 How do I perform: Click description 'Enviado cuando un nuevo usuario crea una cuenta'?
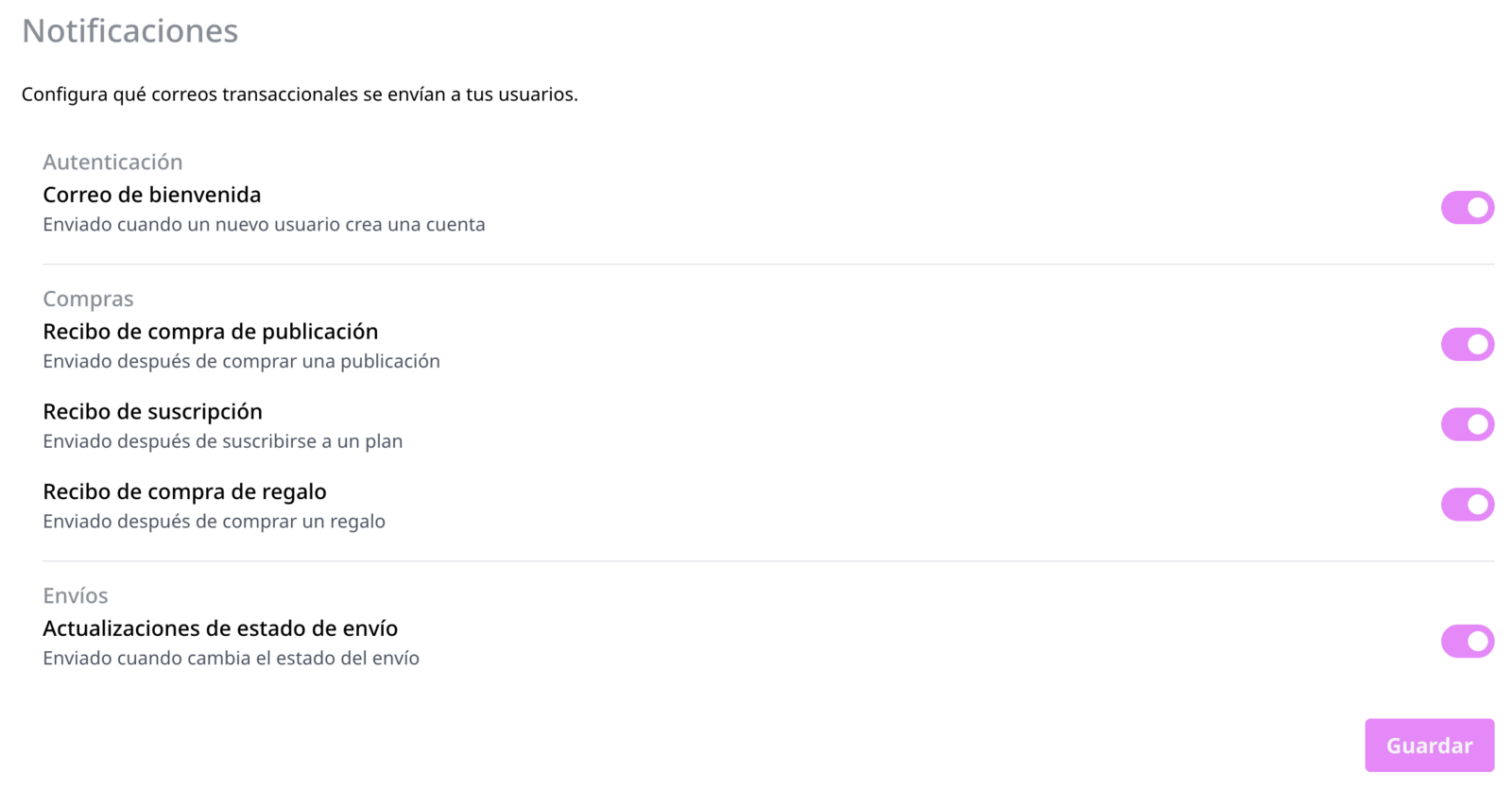point(264,225)
